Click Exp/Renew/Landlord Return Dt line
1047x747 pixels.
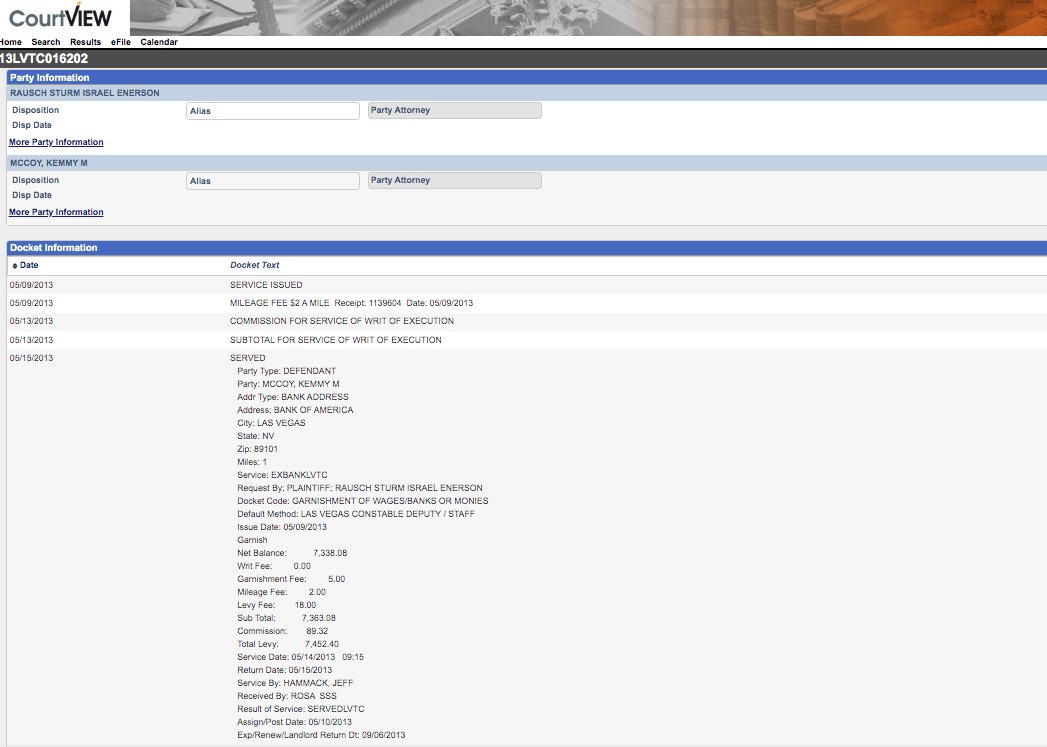click(321, 735)
